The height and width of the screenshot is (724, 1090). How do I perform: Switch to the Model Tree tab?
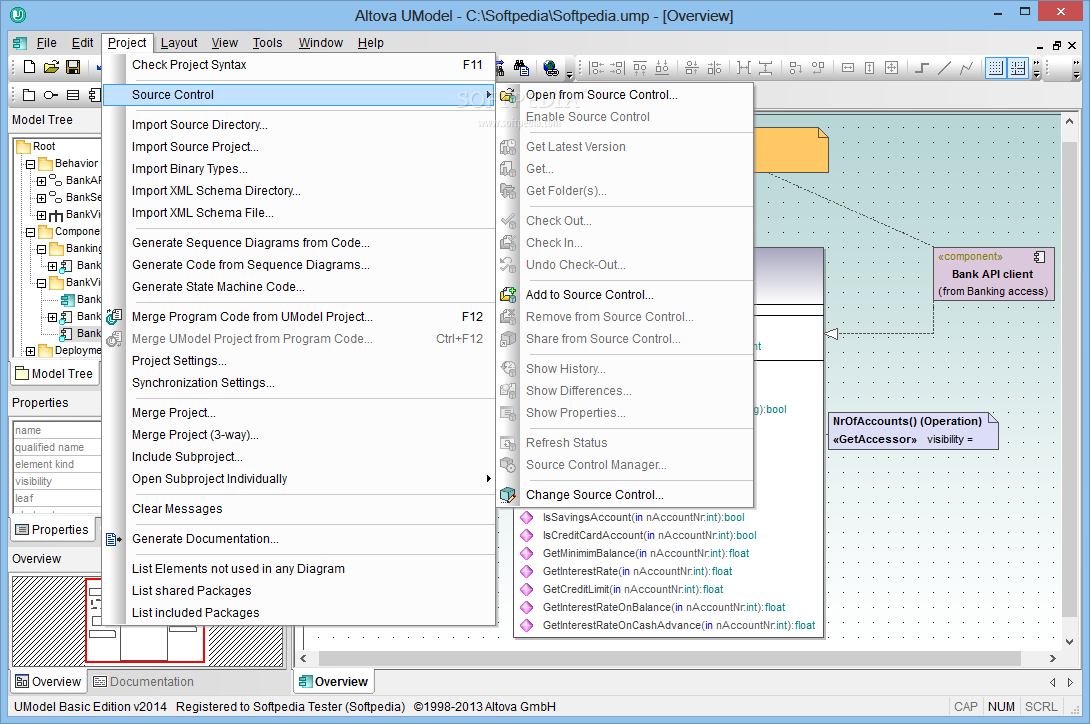54,374
